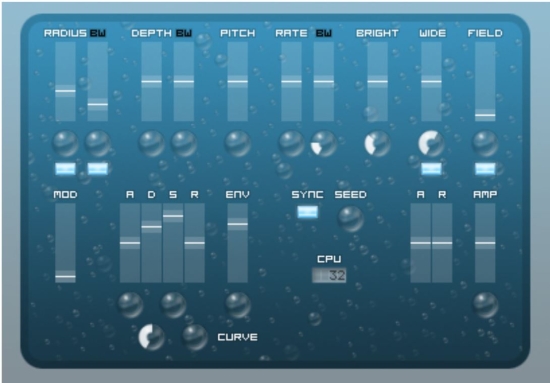Toggle the switch under the WIDE knob
Screen dimensions: 550x383
[x=431, y=169]
